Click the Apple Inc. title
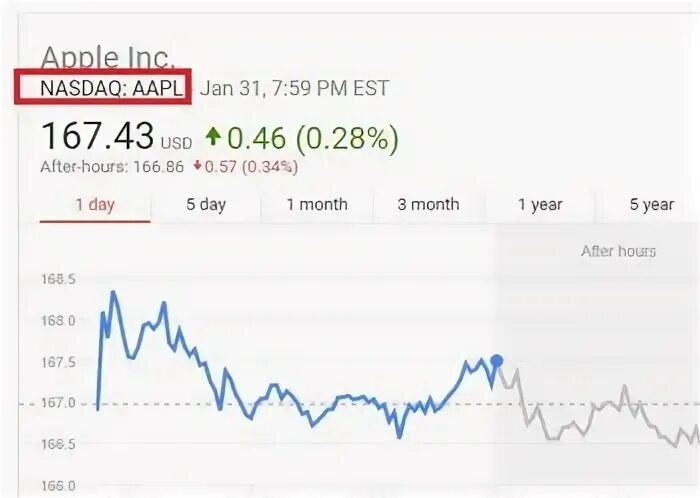Viewport: 700px width, 498px height. click(x=107, y=58)
